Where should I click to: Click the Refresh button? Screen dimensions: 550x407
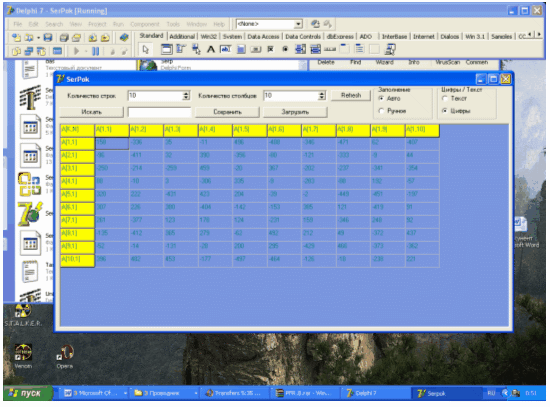[351, 95]
